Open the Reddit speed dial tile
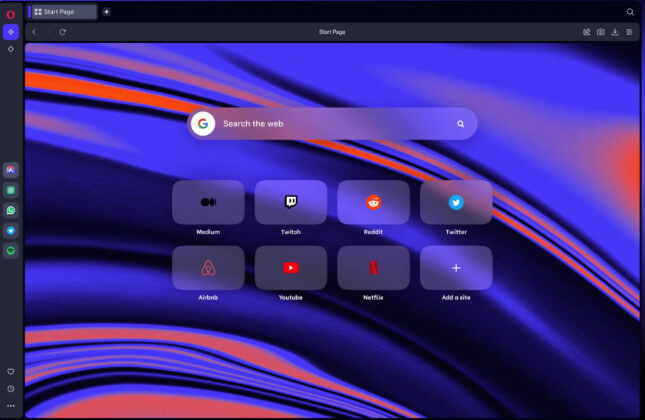 tap(373, 202)
